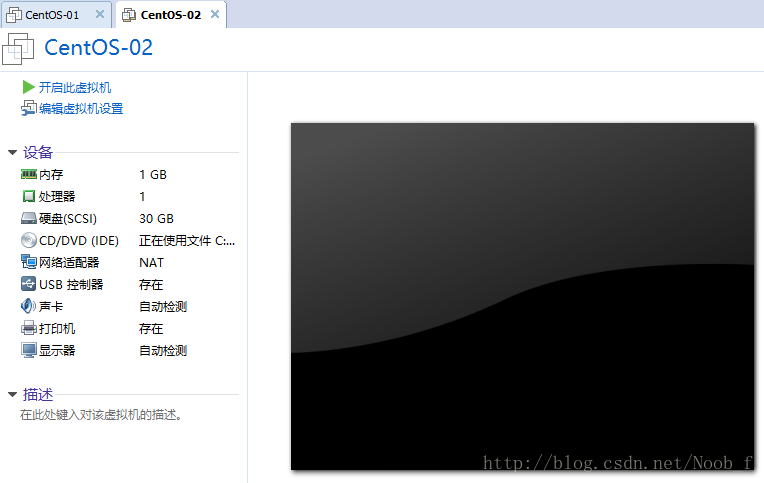Select the 内存 memory device label
This screenshot has width=764, height=483.
51,174
